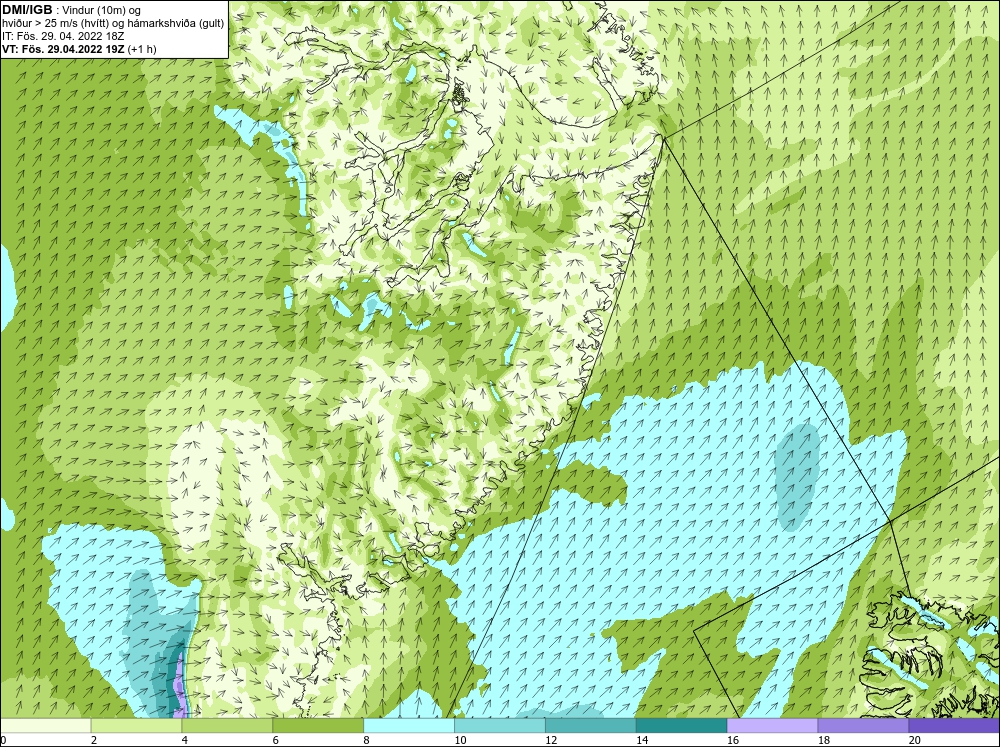Click the legend value label 20
Image resolution: width=1000 pixels, height=747 pixels.
(915, 740)
